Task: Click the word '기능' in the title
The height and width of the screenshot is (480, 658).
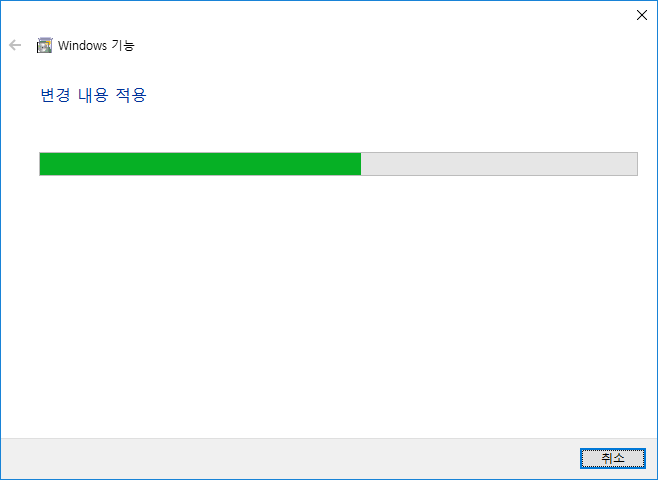Action: point(123,45)
